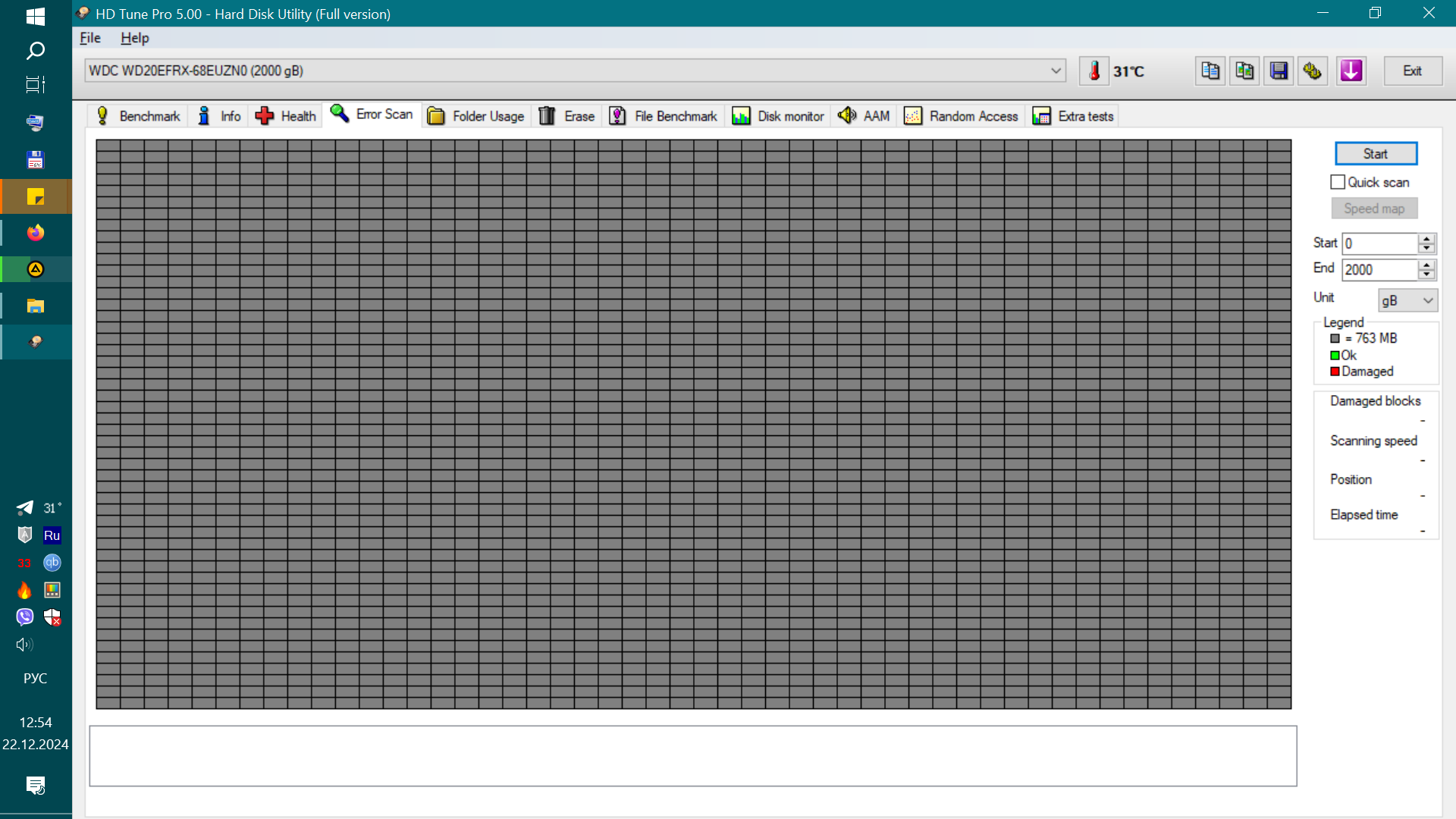Viewport: 1456px width, 819px height.
Task: Click the copy text to clipboard icon
Action: pyautogui.click(x=1210, y=71)
